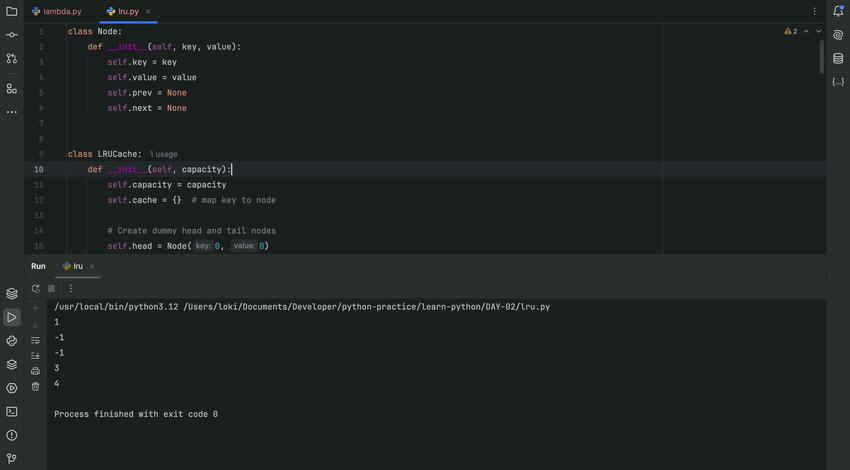The width and height of the screenshot is (850, 470).
Task: Open Run toolbar more options menu
Action: tap(70, 288)
